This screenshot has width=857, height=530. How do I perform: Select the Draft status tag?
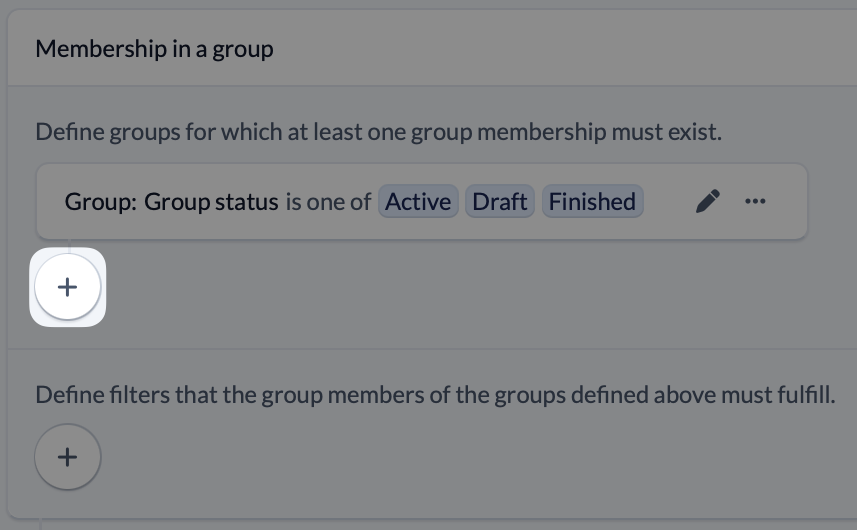tap(499, 202)
